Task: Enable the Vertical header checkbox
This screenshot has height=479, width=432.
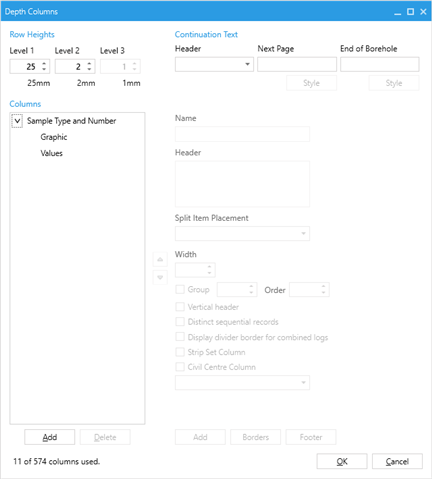Action: [180, 307]
